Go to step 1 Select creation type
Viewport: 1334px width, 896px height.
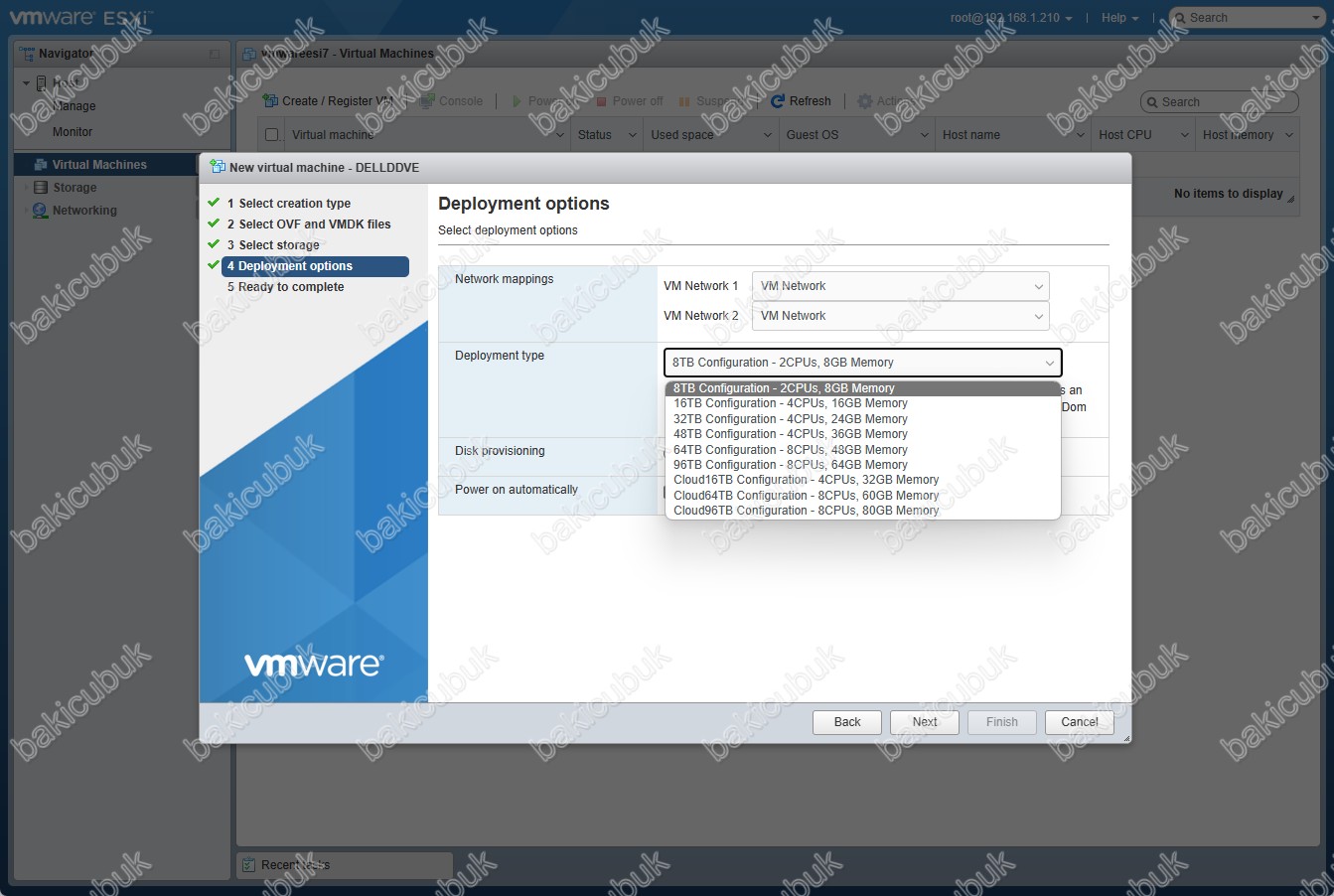pos(288,204)
